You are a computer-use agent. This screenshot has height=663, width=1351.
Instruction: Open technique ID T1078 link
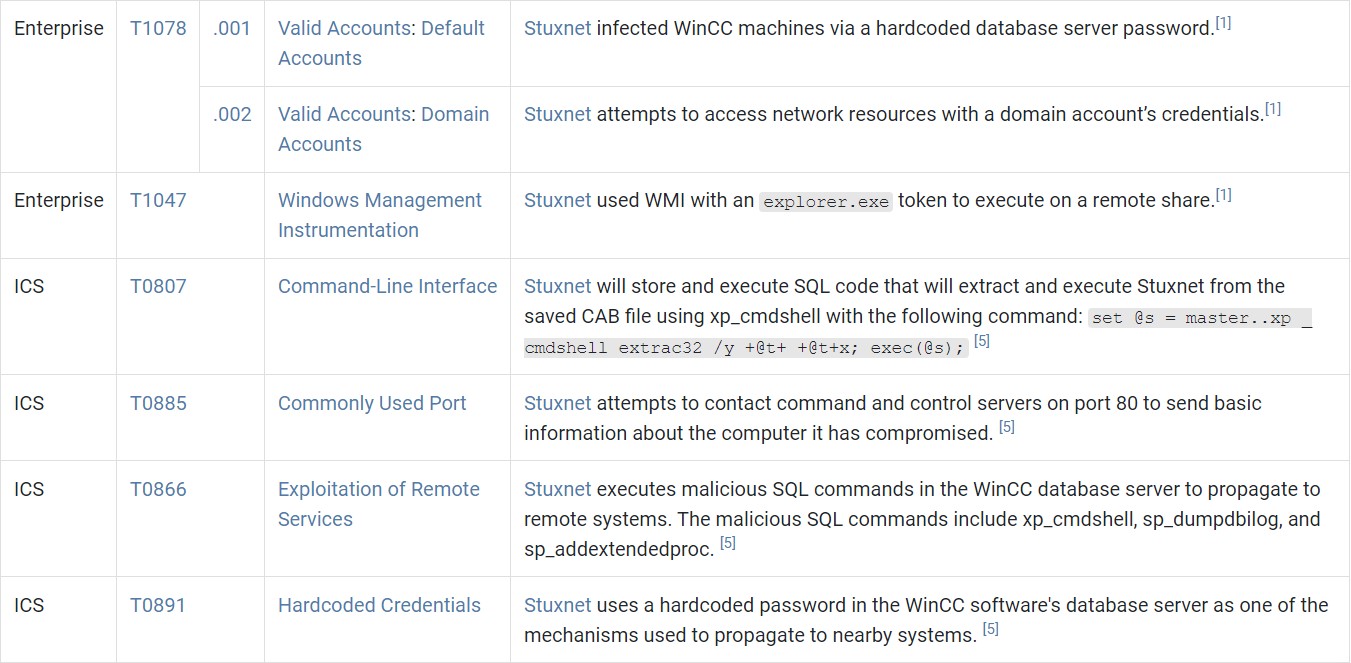tap(158, 28)
